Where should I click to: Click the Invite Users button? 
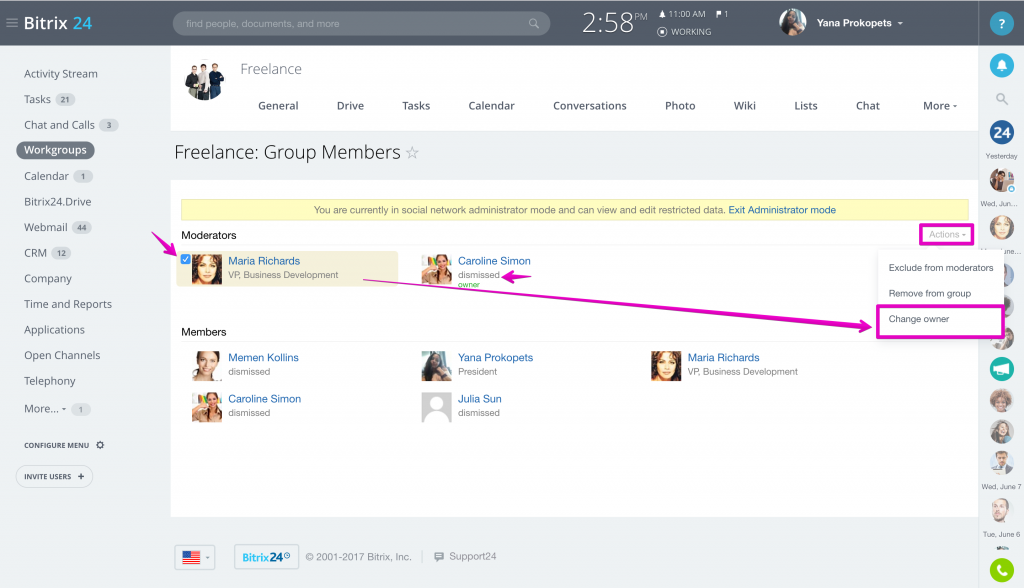coord(54,476)
